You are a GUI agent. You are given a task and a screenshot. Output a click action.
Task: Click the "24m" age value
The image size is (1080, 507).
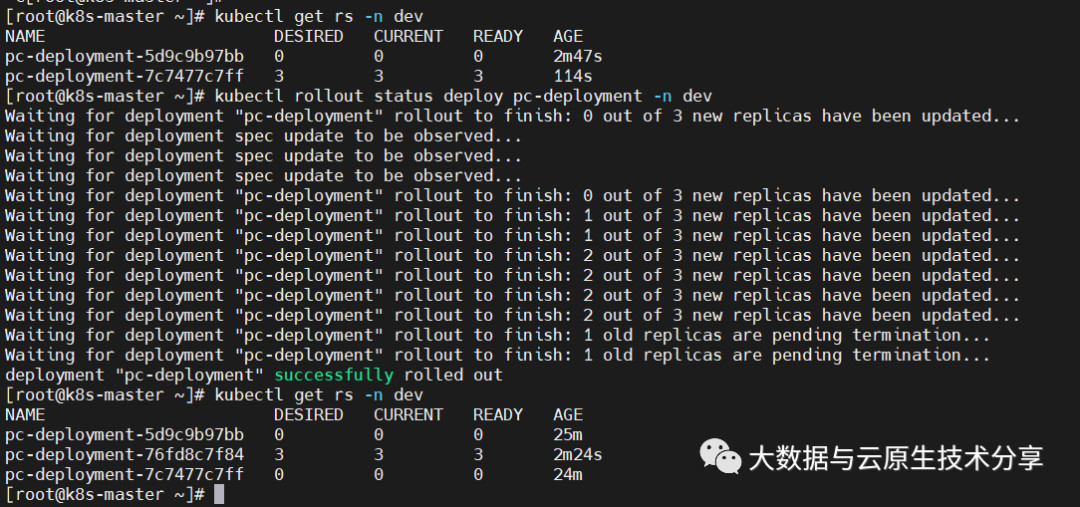pyautogui.click(x=568, y=475)
